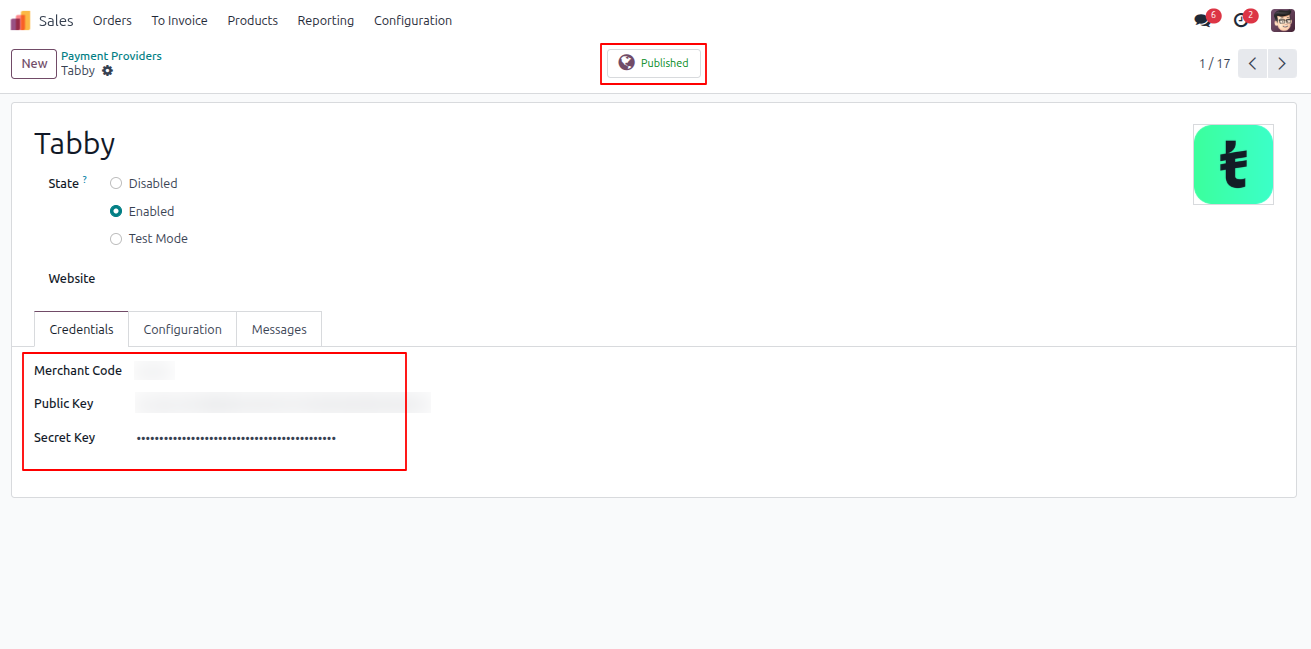Open the Products menu
This screenshot has width=1311, height=649.
coord(253,20)
